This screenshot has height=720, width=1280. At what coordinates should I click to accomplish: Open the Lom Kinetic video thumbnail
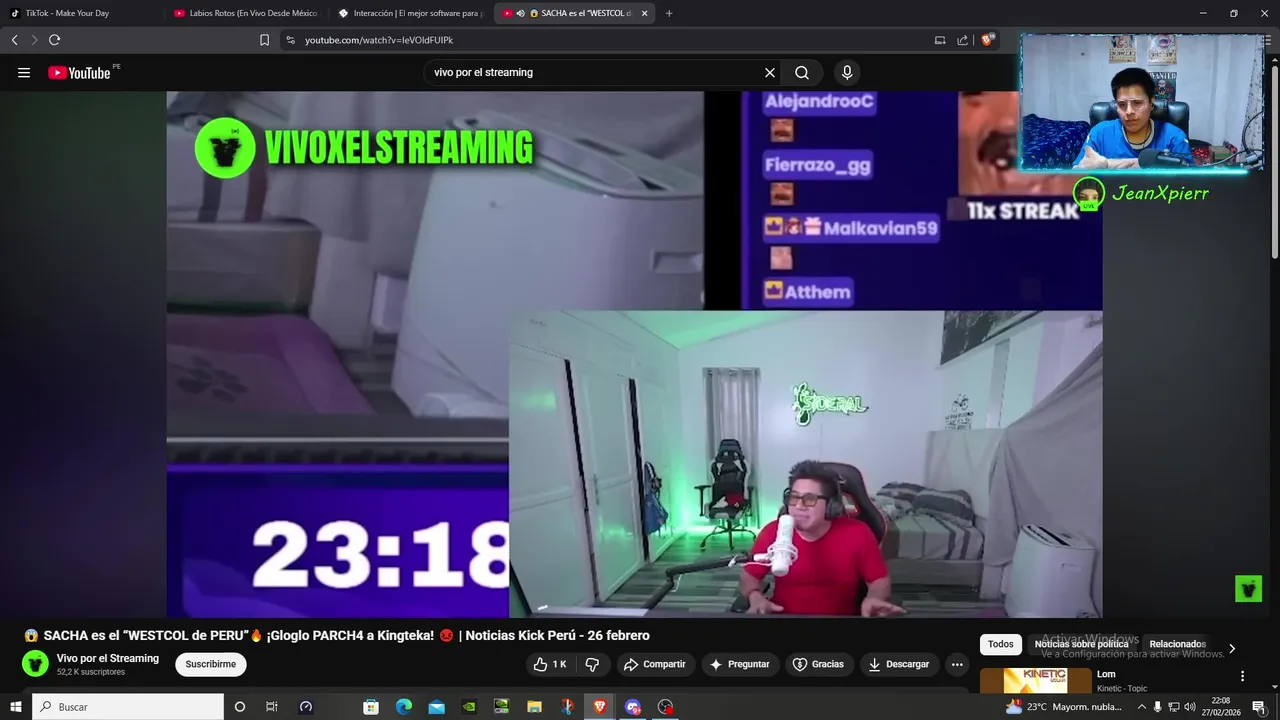(1036, 680)
